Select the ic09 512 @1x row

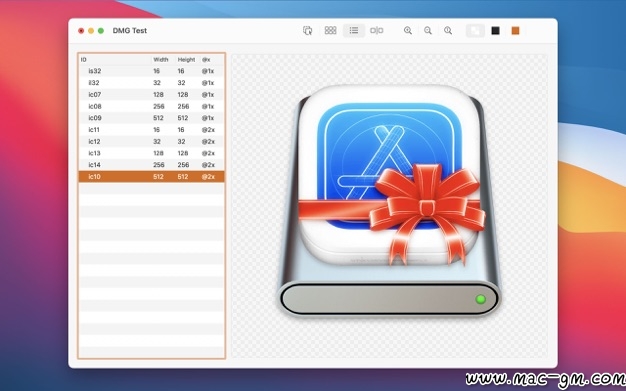click(151, 118)
